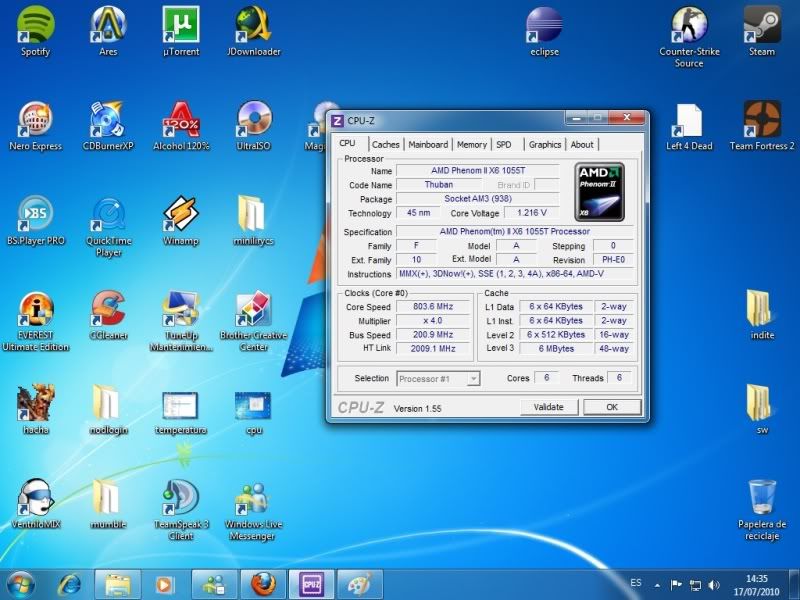Image resolution: width=800 pixels, height=600 pixels.
Task: Open Paint from the taskbar
Action: coord(360,585)
